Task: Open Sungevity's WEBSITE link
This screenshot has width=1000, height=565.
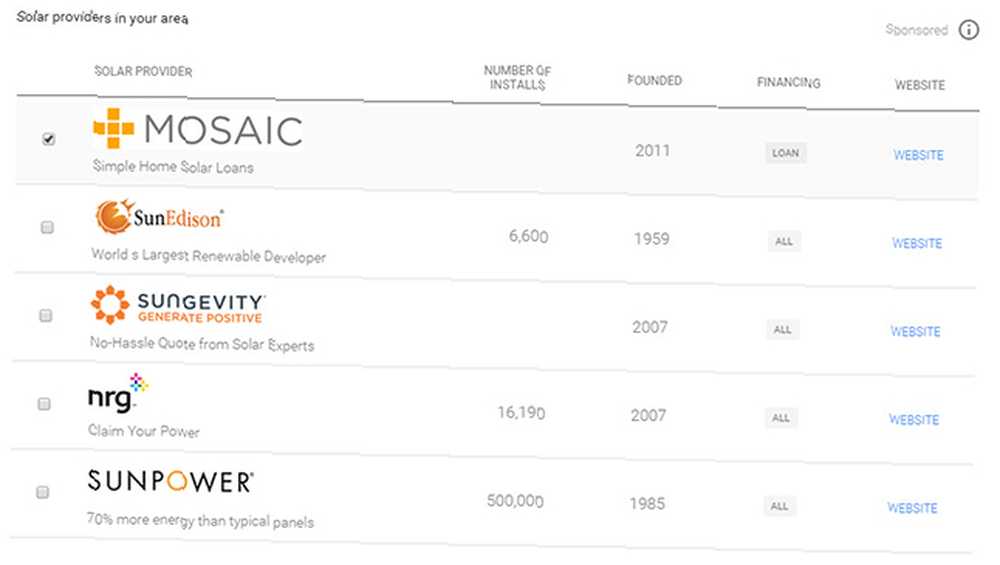Action: pyautogui.click(x=916, y=331)
